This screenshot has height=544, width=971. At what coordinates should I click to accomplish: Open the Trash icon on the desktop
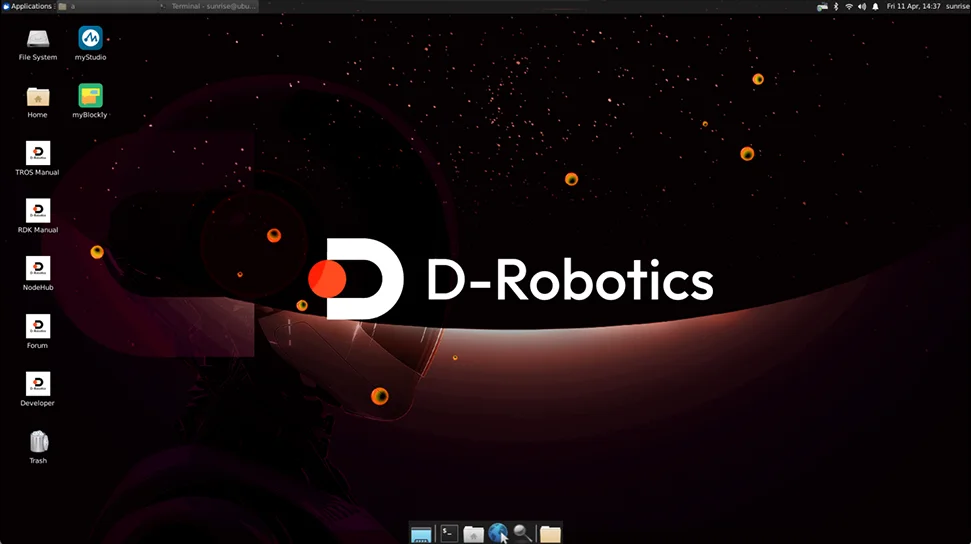(x=38, y=442)
